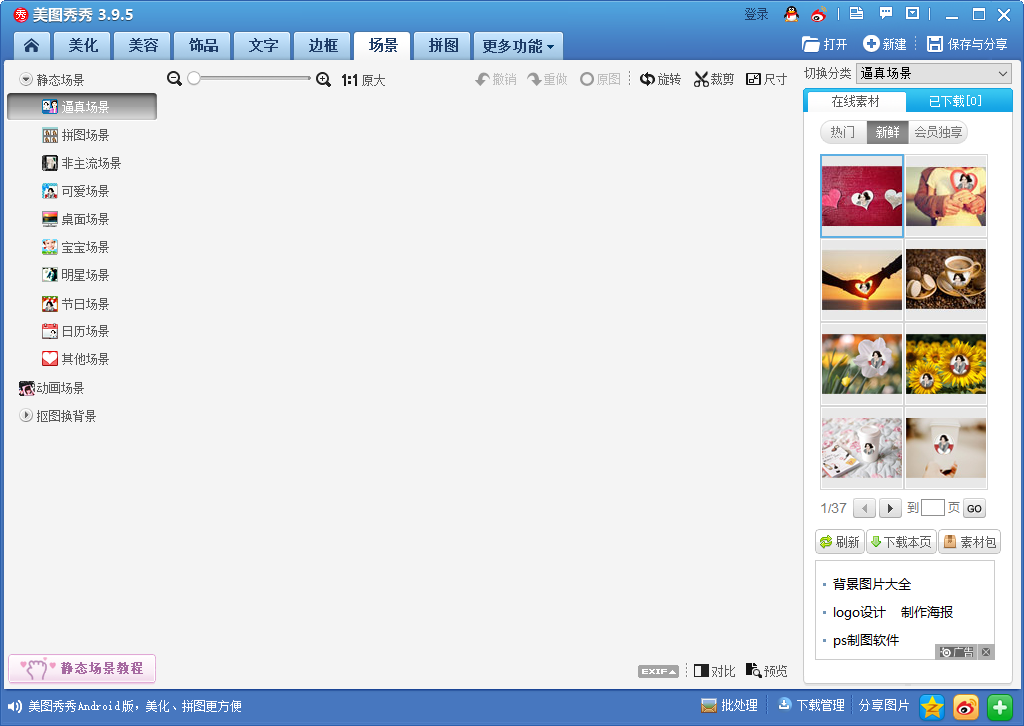Select the 会员独享 filter
Image resolution: width=1024 pixels, height=726 pixels.
(938, 133)
